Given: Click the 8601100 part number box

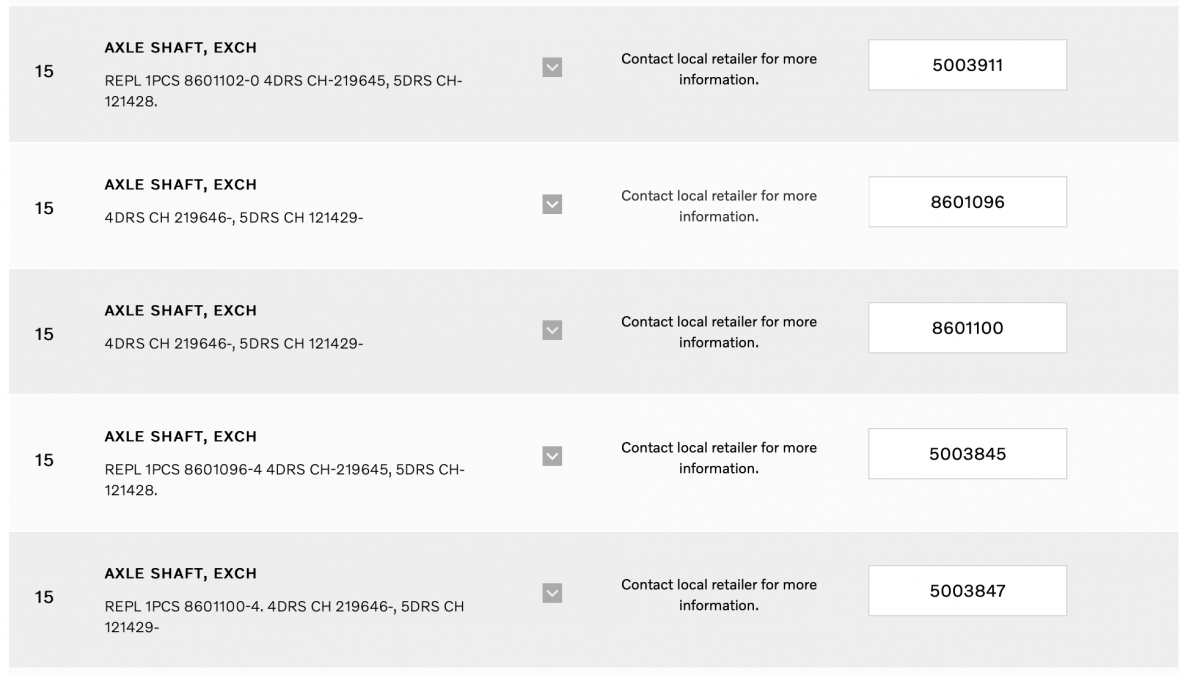Looking at the screenshot, I should click(966, 327).
